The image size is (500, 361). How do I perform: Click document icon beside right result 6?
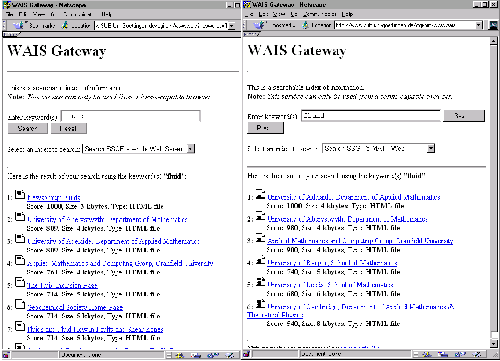(x=260, y=304)
